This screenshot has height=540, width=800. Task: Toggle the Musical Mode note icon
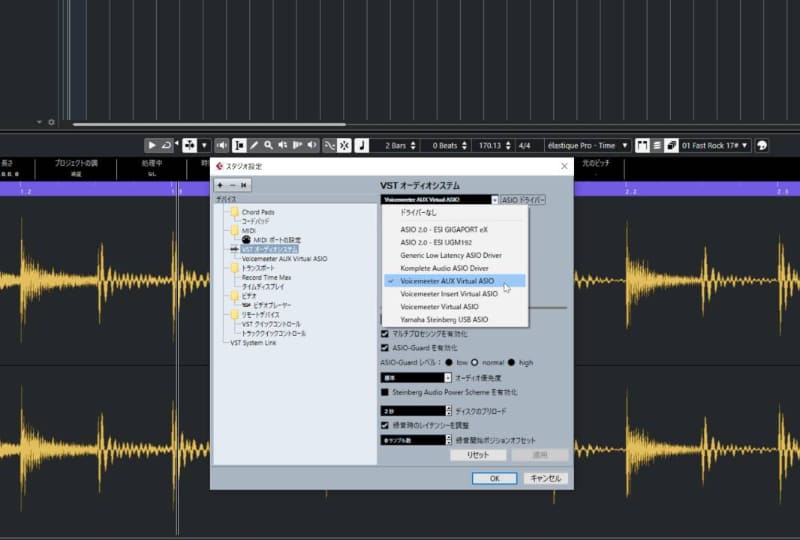click(362, 145)
